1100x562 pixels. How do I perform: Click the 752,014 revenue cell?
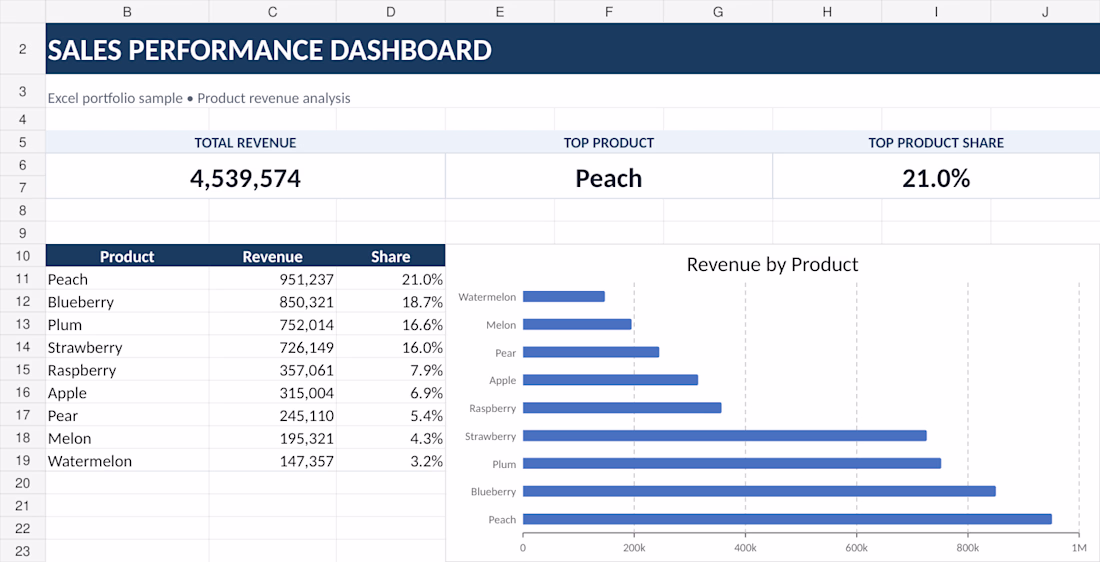click(x=272, y=324)
